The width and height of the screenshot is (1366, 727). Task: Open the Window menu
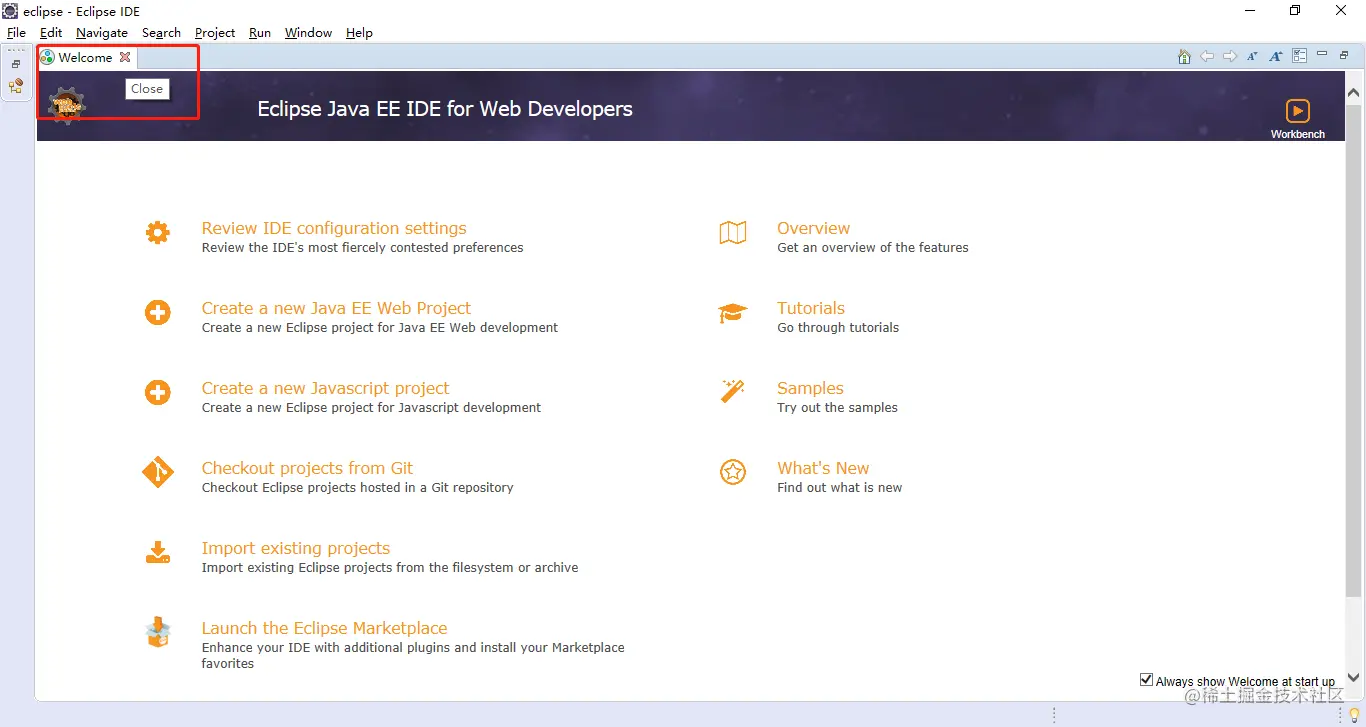pyautogui.click(x=308, y=33)
